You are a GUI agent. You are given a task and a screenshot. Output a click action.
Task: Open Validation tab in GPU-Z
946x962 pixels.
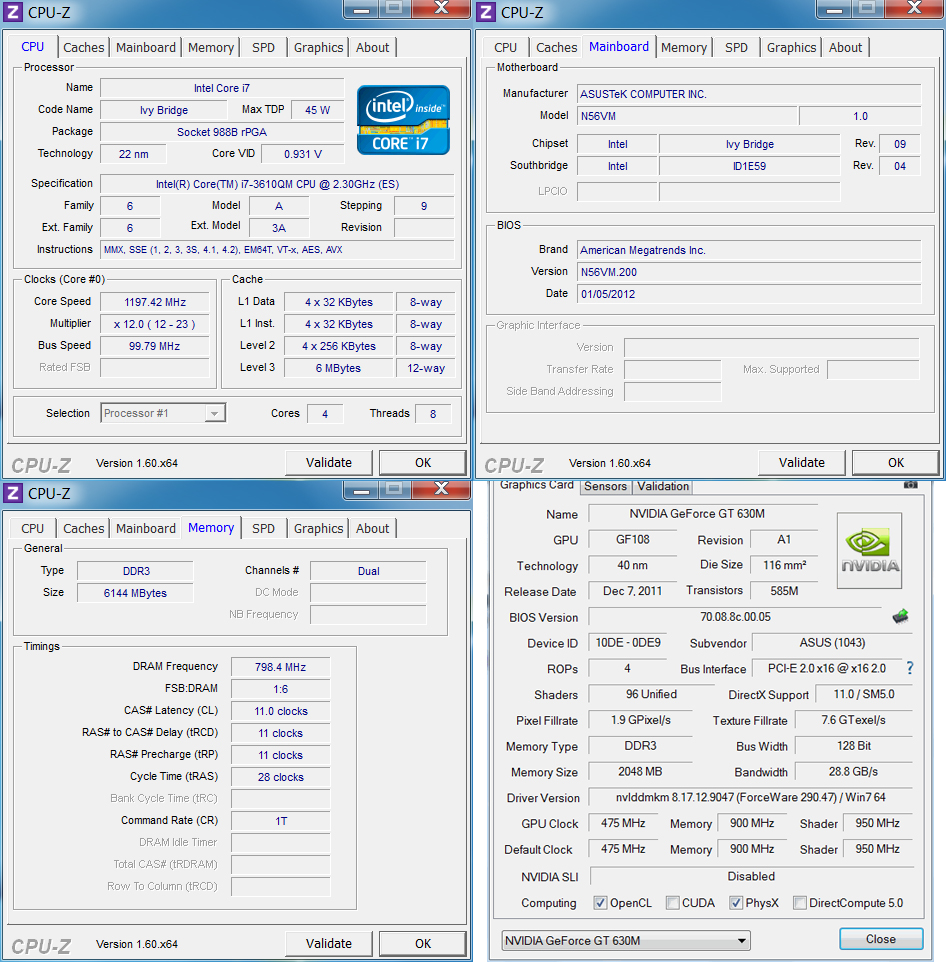[663, 486]
